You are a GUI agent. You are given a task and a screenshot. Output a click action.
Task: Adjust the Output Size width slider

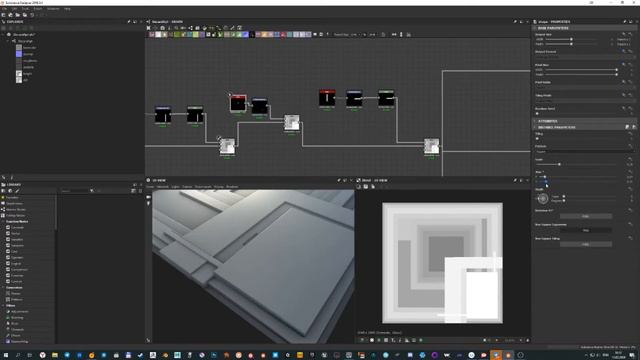click(571, 39)
